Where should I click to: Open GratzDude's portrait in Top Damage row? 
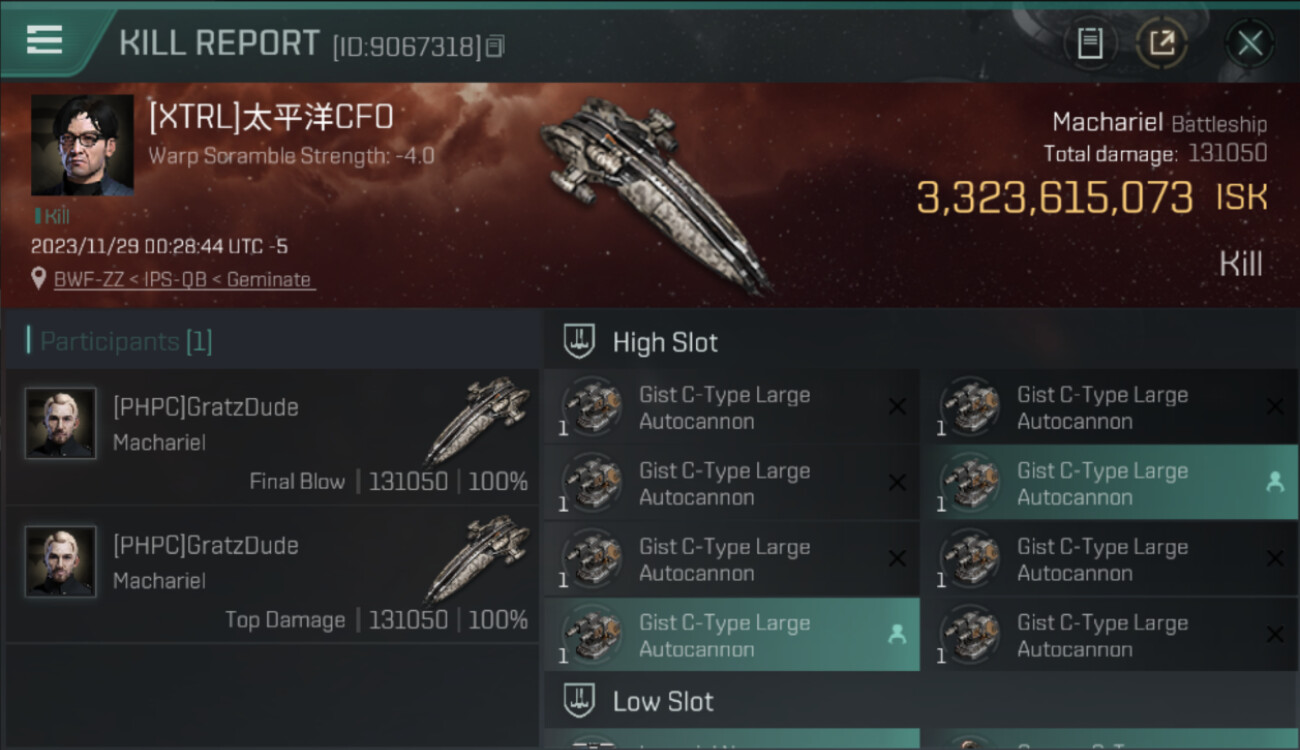(61, 562)
